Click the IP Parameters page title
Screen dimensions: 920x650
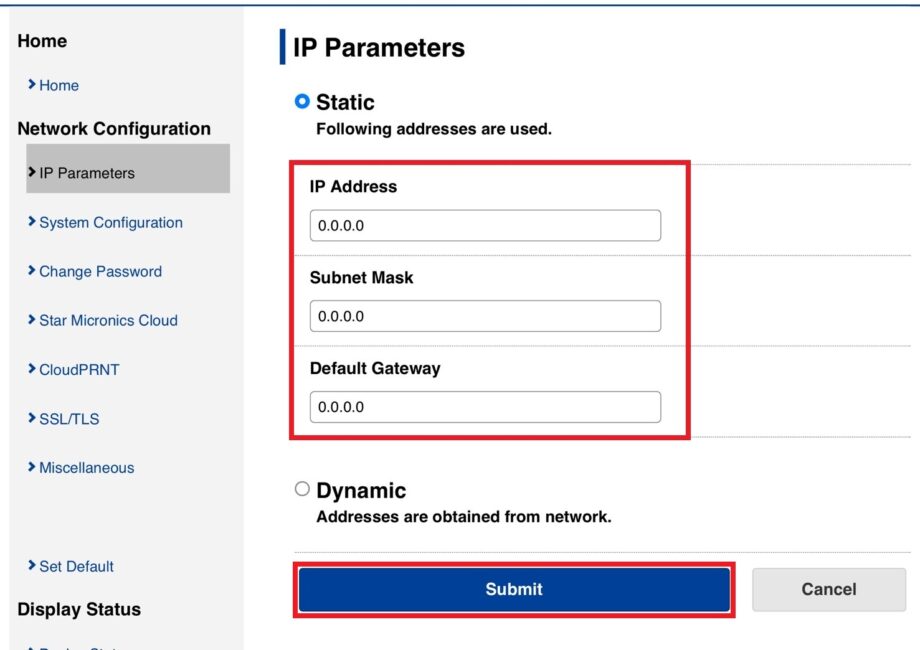coord(378,47)
